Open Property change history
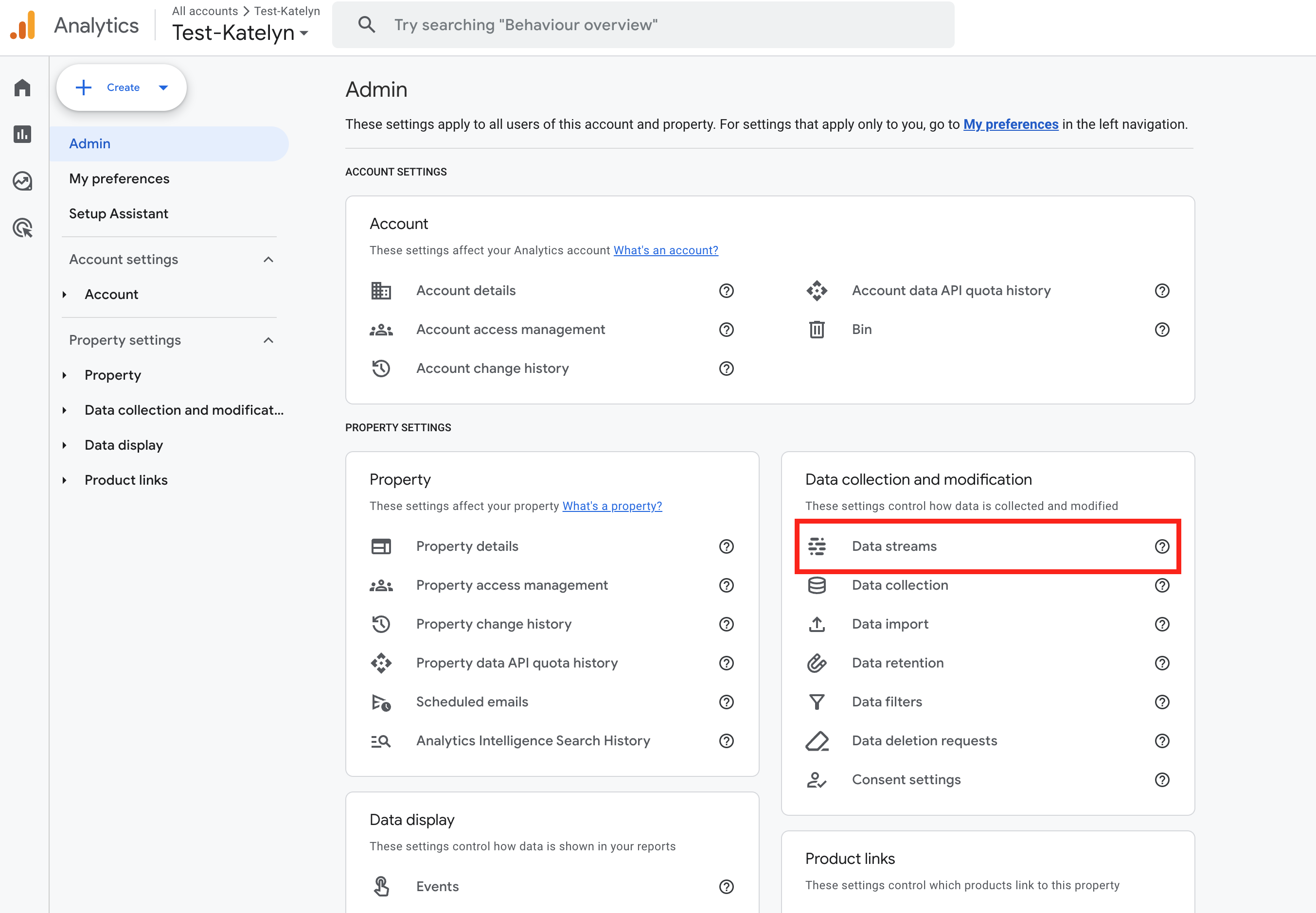 coord(494,624)
